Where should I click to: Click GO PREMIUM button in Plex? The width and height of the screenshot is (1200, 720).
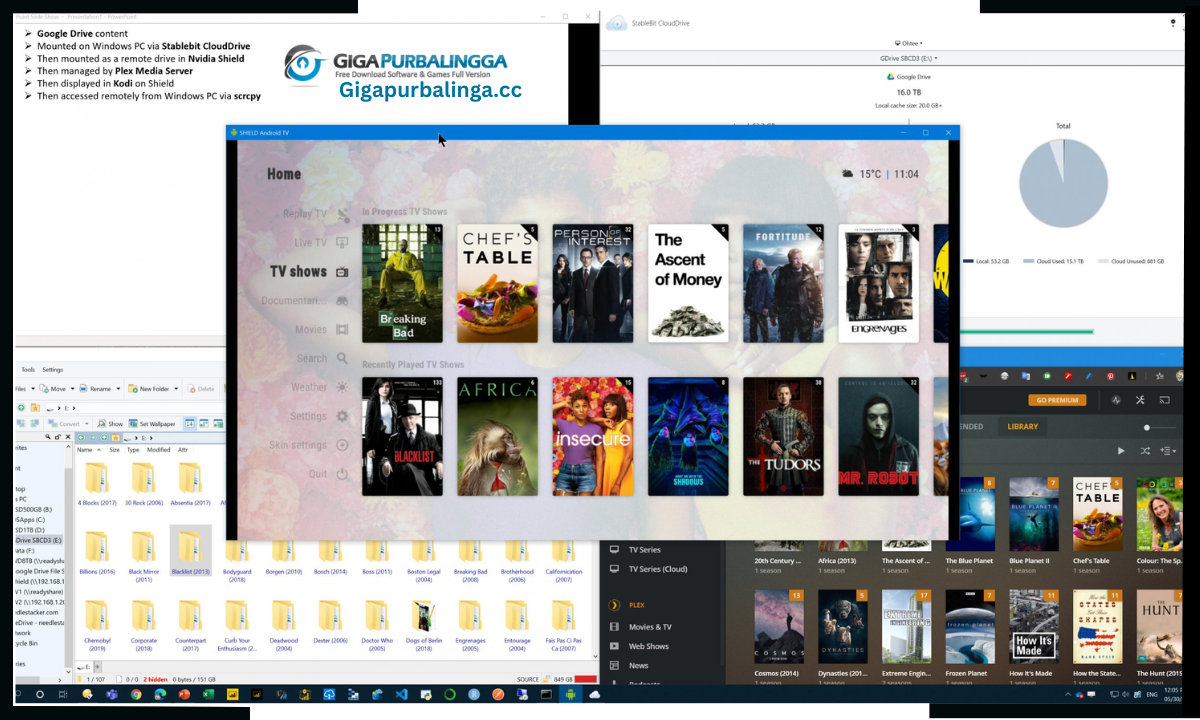coord(1057,400)
